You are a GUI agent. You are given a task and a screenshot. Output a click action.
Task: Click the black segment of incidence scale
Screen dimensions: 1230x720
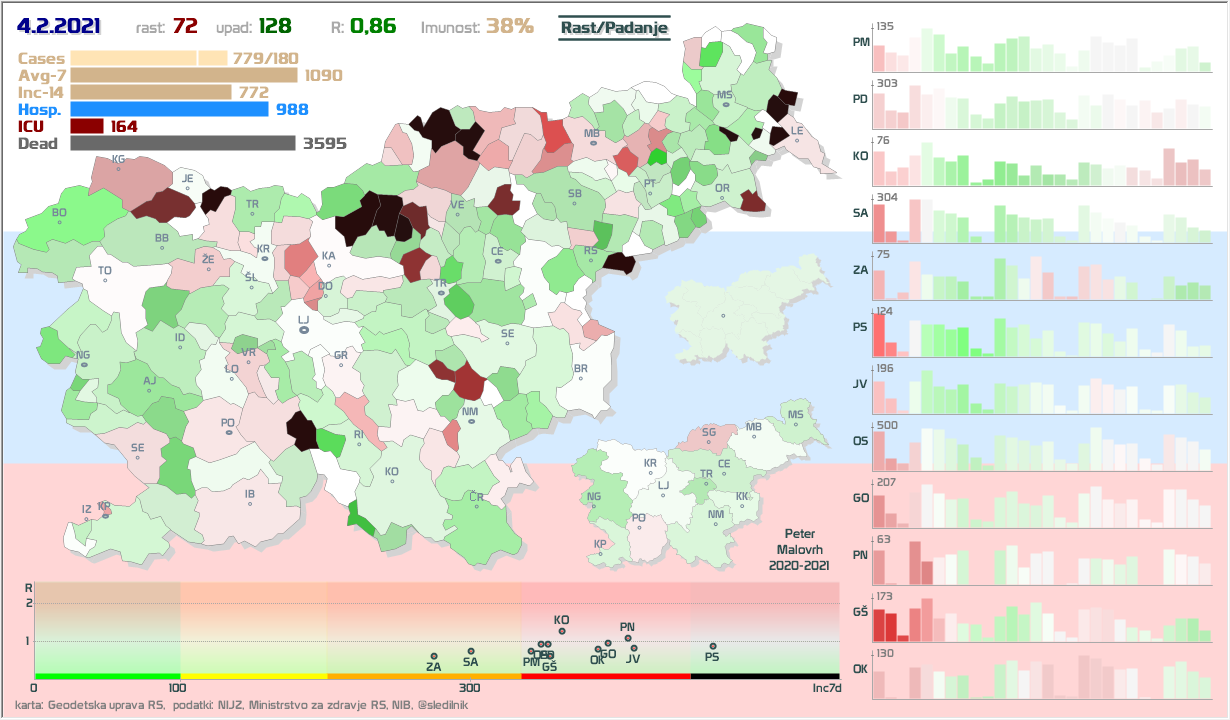[764, 677]
